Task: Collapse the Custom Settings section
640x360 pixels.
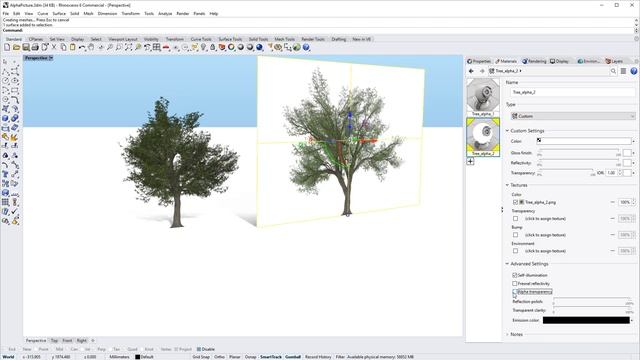Action: coord(507,131)
